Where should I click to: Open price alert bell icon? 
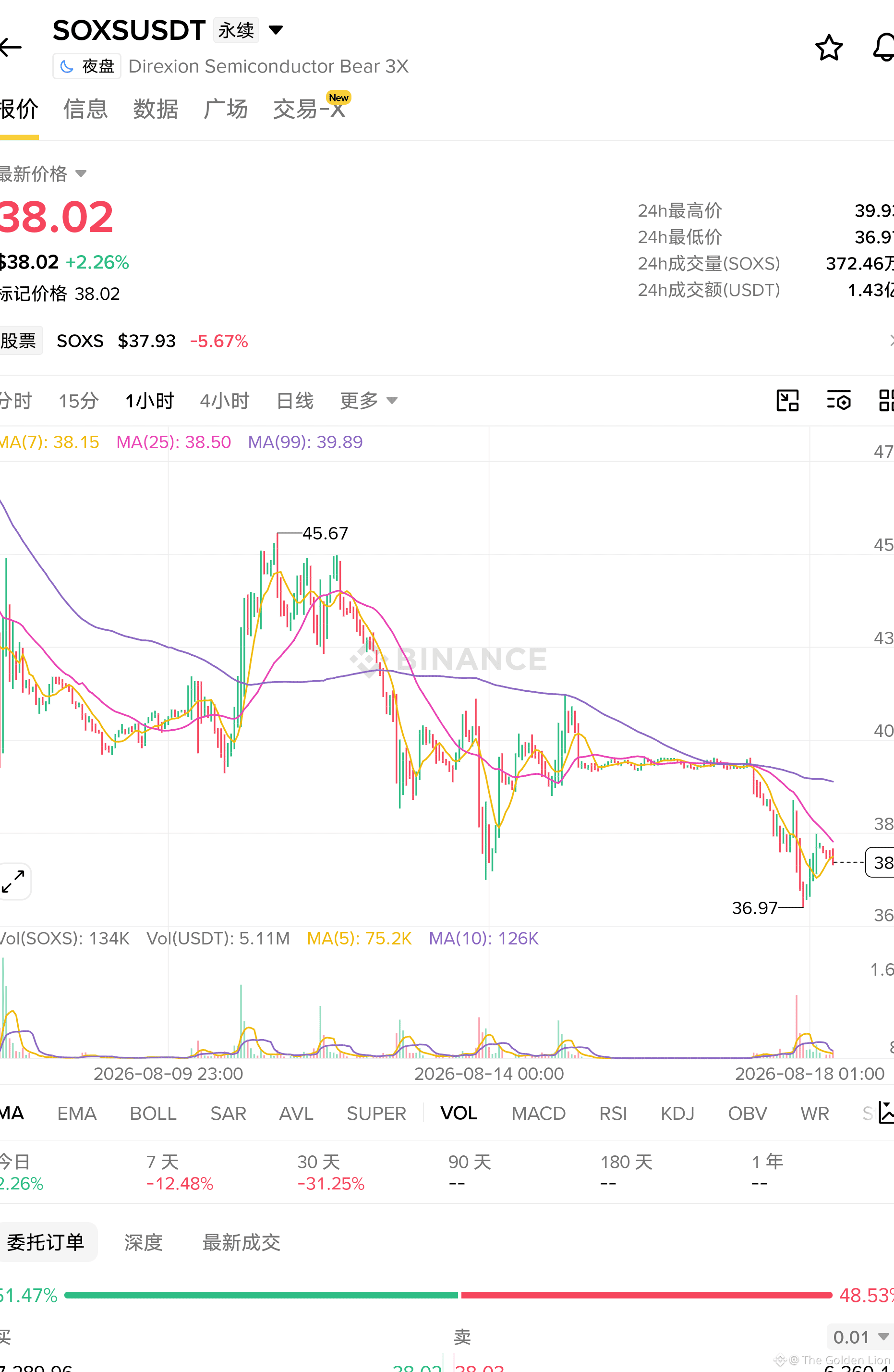click(883, 47)
